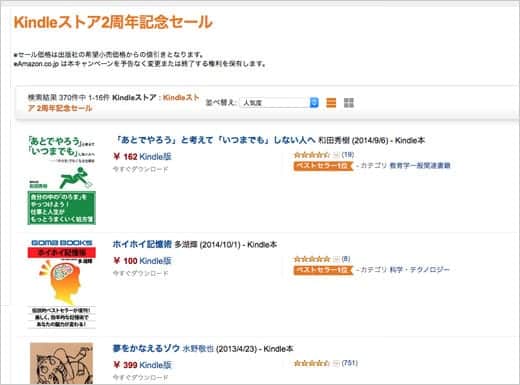Switch to grid view icon

coord(349,102)
